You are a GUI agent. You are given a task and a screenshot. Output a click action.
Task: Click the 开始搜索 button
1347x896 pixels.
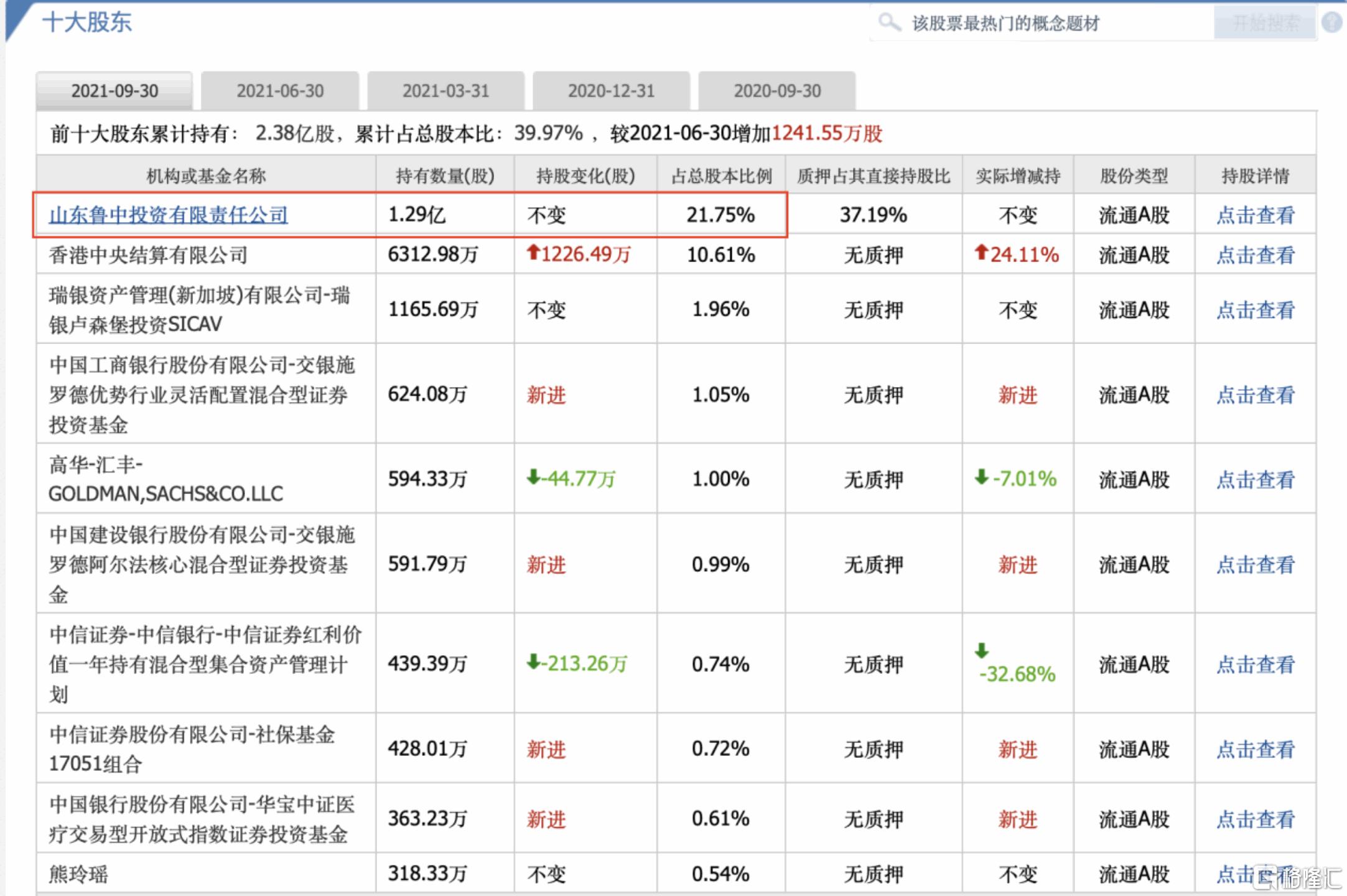coord(1263,22)
